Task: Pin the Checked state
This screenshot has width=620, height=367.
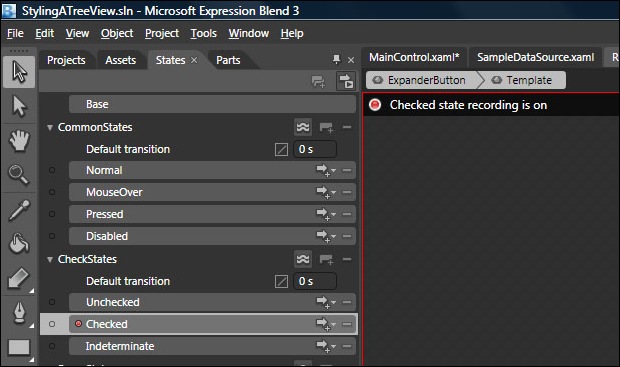Action: coord(52,324)
